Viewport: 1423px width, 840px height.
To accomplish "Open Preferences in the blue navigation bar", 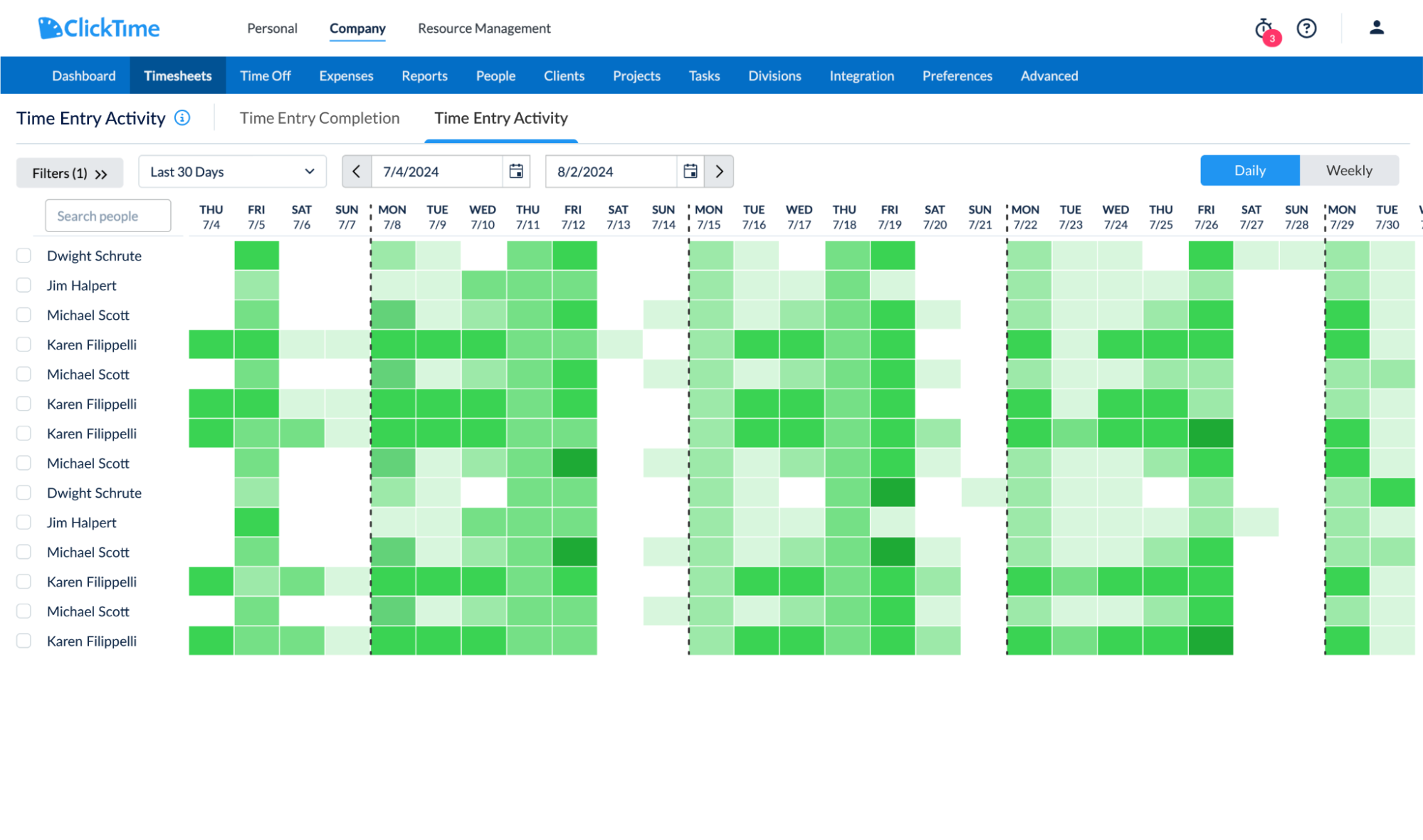I will coord(957,75).
